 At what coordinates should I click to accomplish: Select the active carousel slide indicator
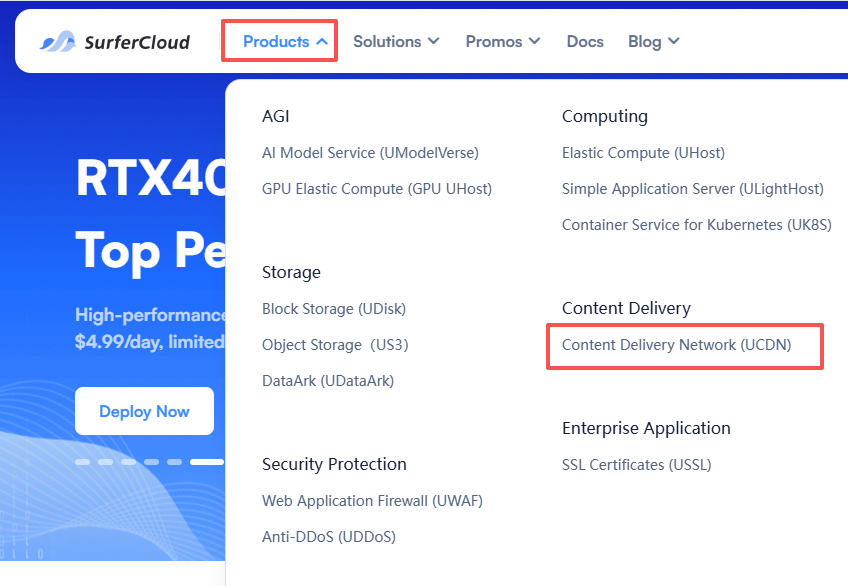point(207,462)
